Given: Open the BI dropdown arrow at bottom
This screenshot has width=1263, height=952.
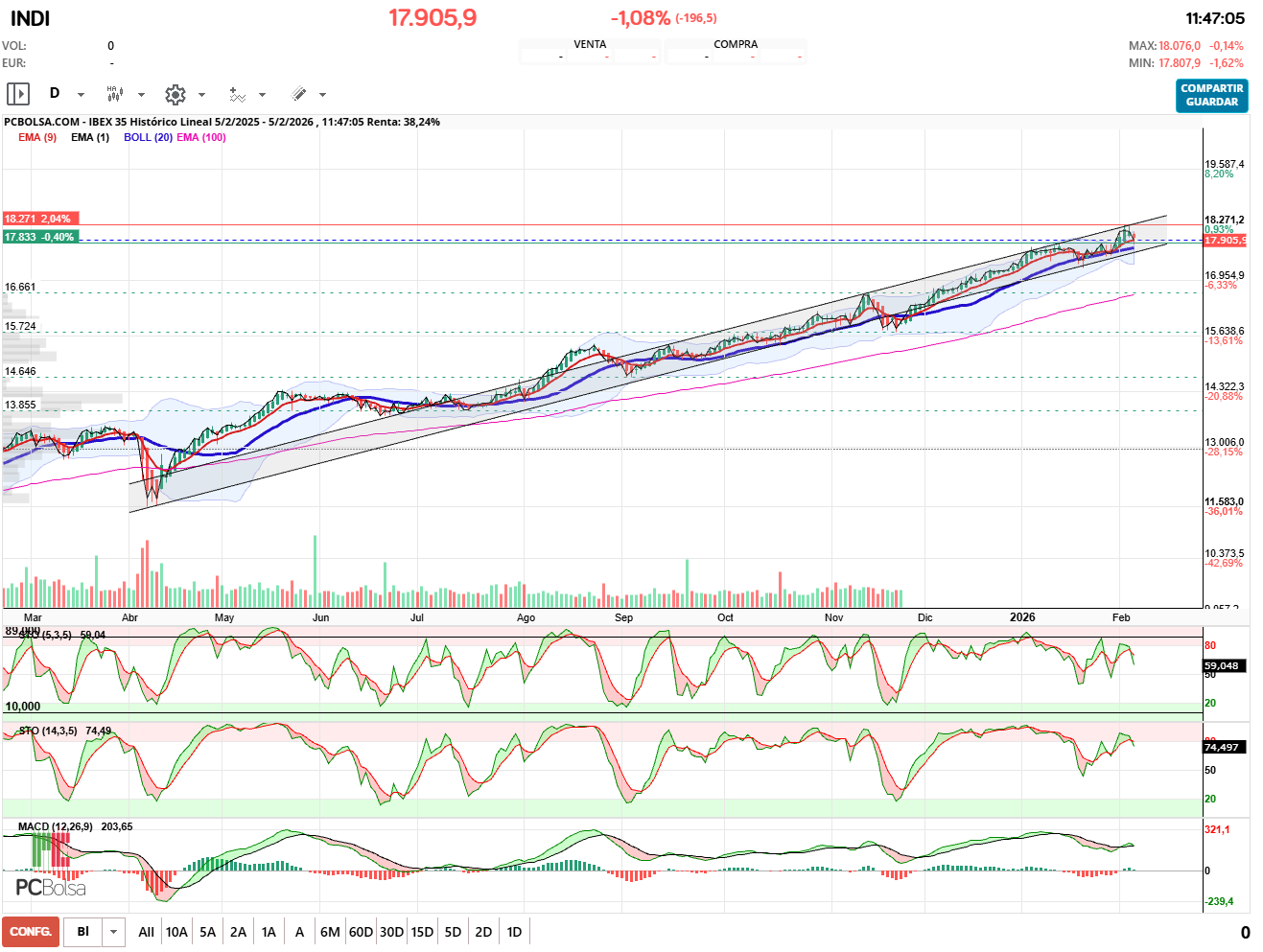Looking at the screenshot, I should click(x=114, y=932).
